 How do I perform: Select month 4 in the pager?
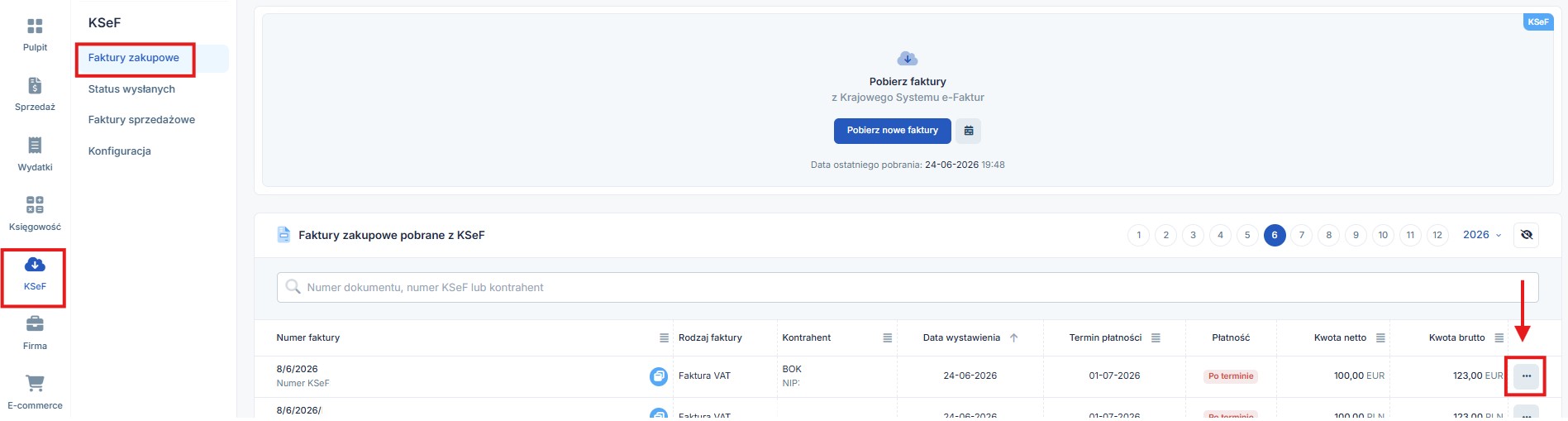(1220, 236)
